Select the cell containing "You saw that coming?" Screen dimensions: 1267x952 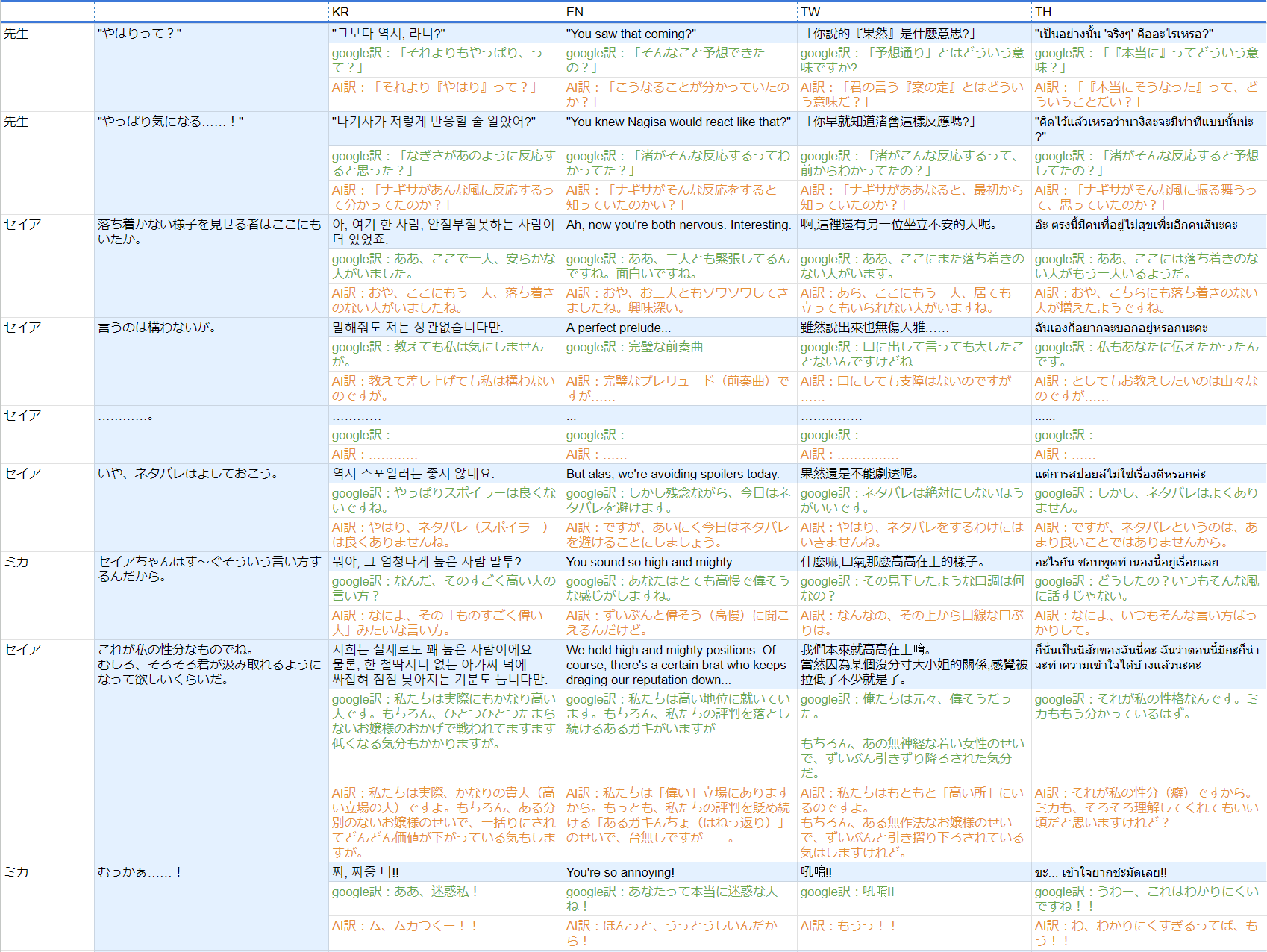[x=680, y=34]
